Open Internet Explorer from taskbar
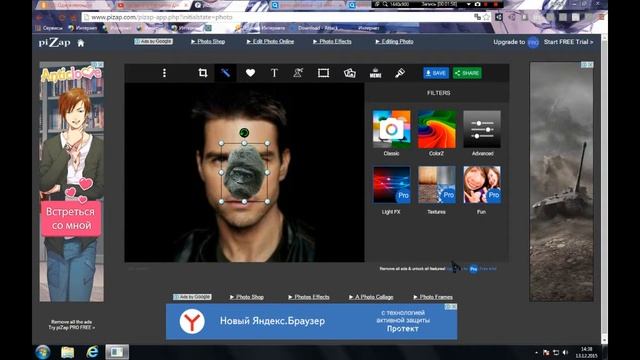640x360 pixels. click(92, 352)
